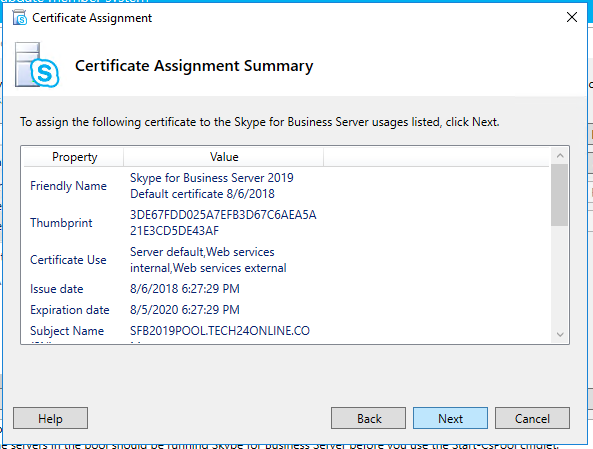Select the Expiration date property label
Viewport: 593px width, 449px height.
[x=70, y=310]
